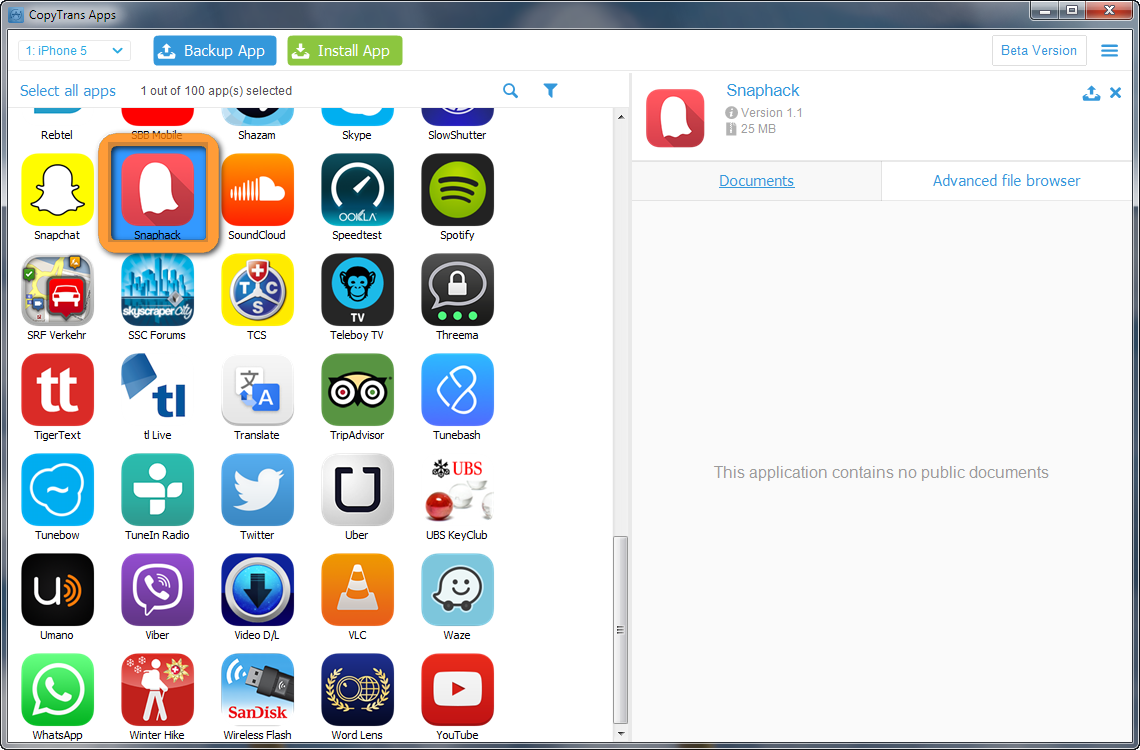
Task: Select the Wireless Flash app icon
Action: pyautogui.click(x=257, y=690)
